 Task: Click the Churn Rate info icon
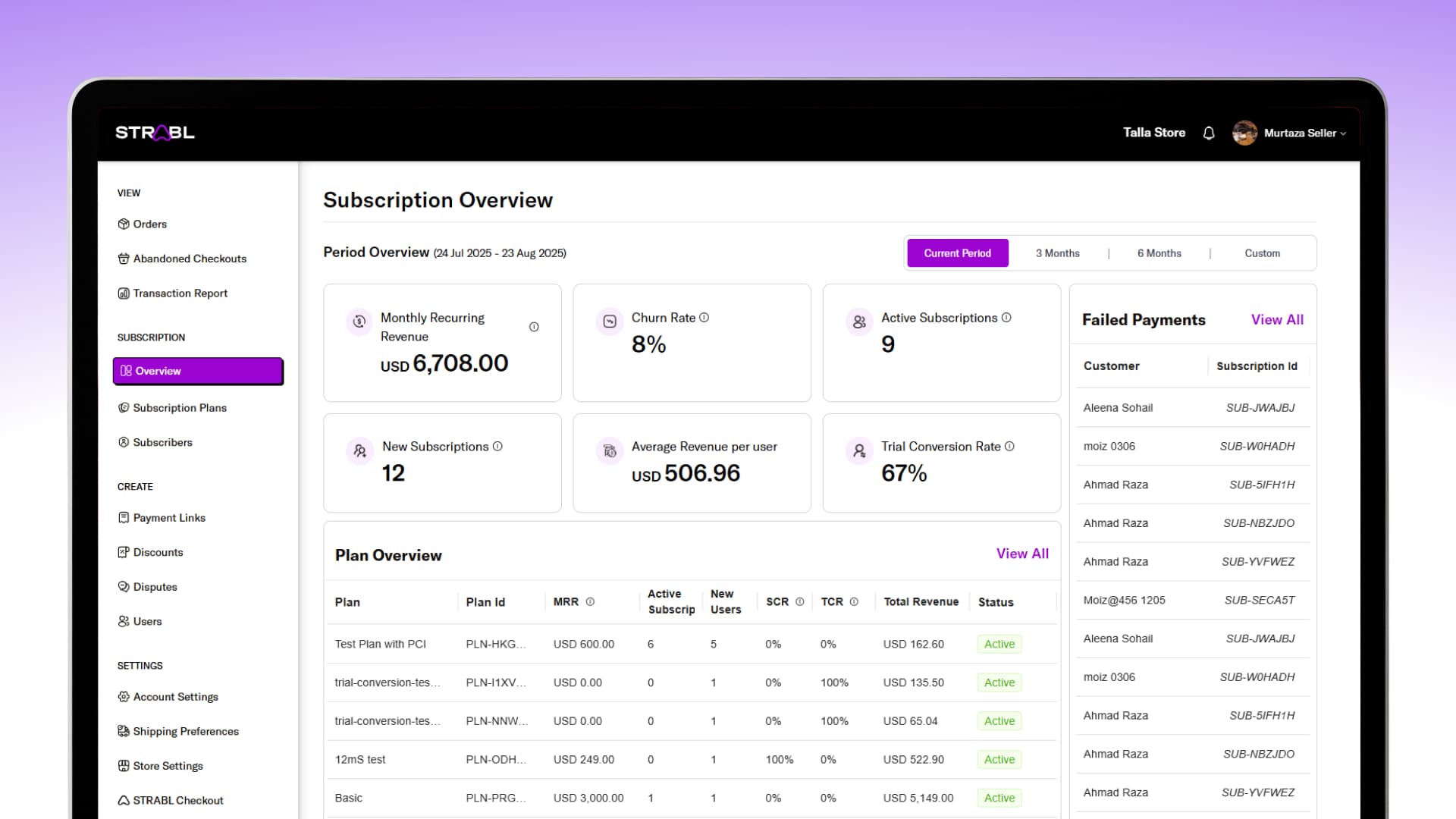click(x=704, y=318)
